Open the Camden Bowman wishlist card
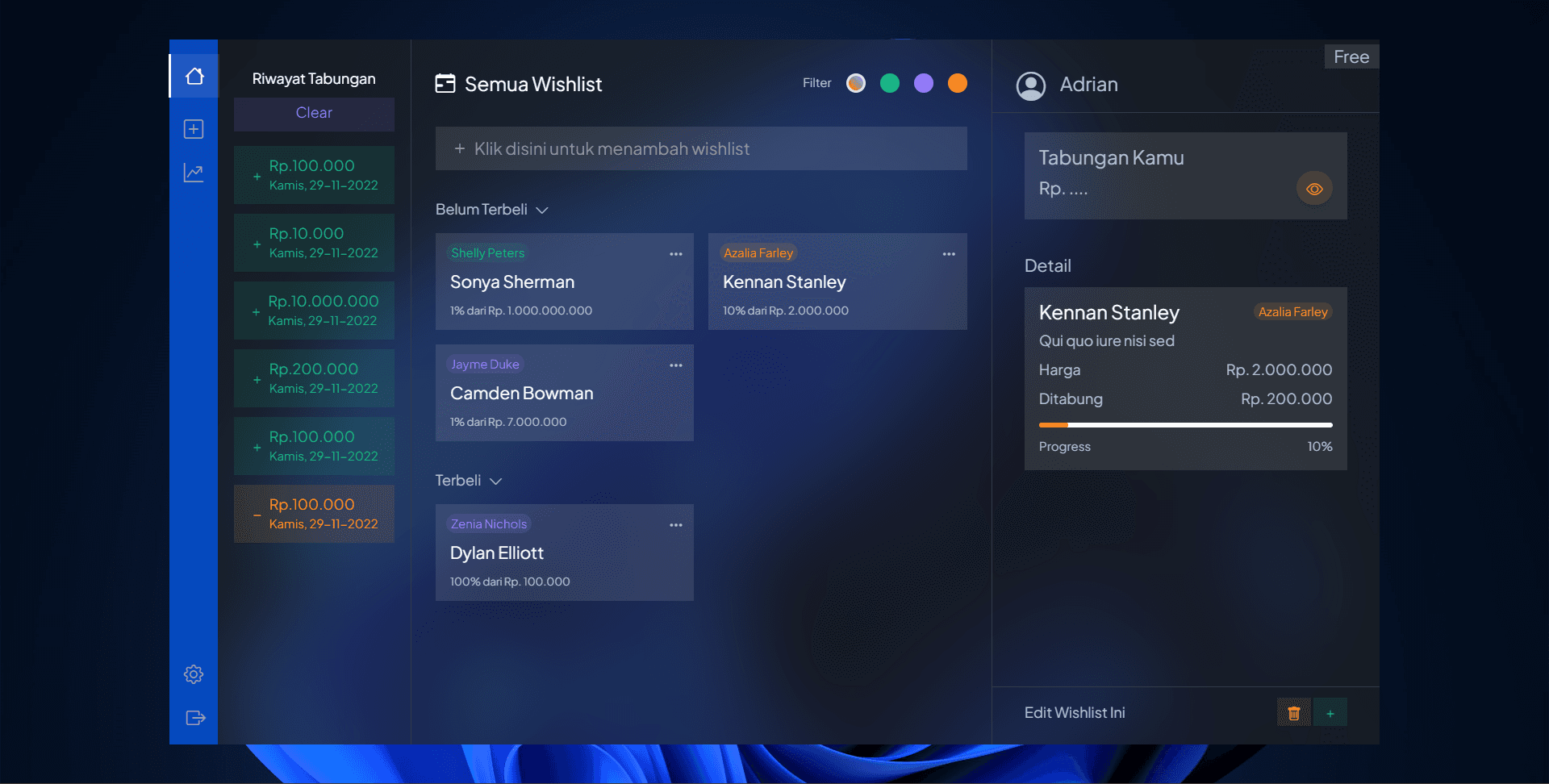This screenshot has width=1549, height=784. 565,393
